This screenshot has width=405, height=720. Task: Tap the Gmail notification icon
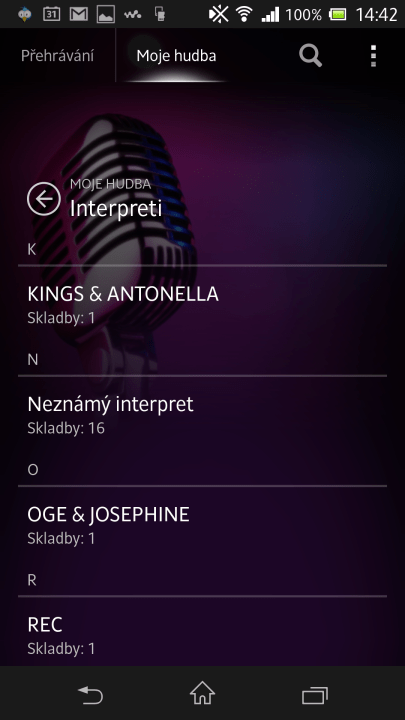click(79, 14)
